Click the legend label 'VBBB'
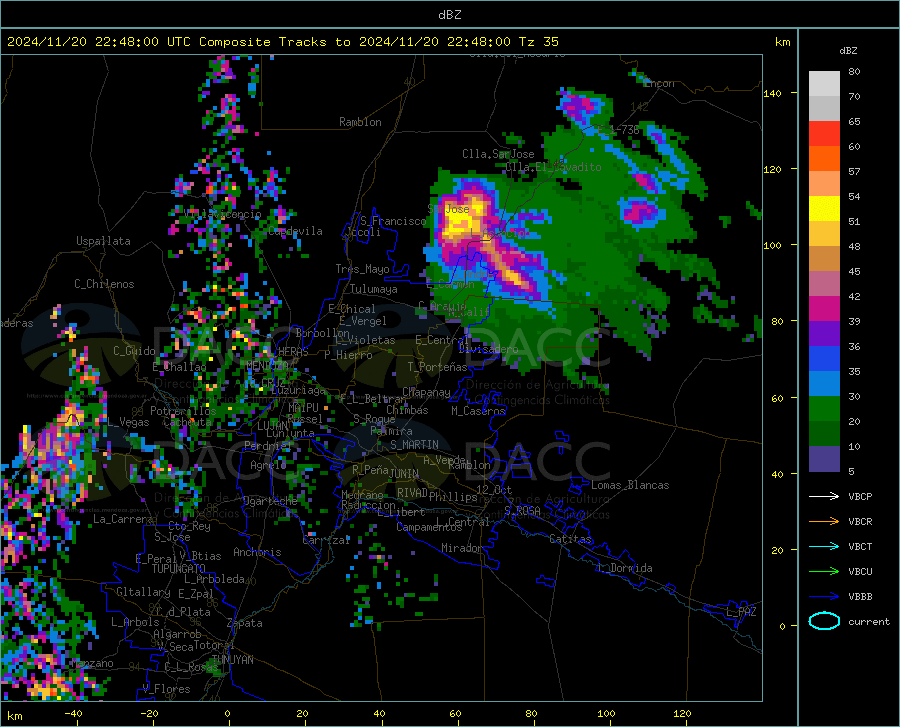The image size is (900, 727). coord(860,597)
